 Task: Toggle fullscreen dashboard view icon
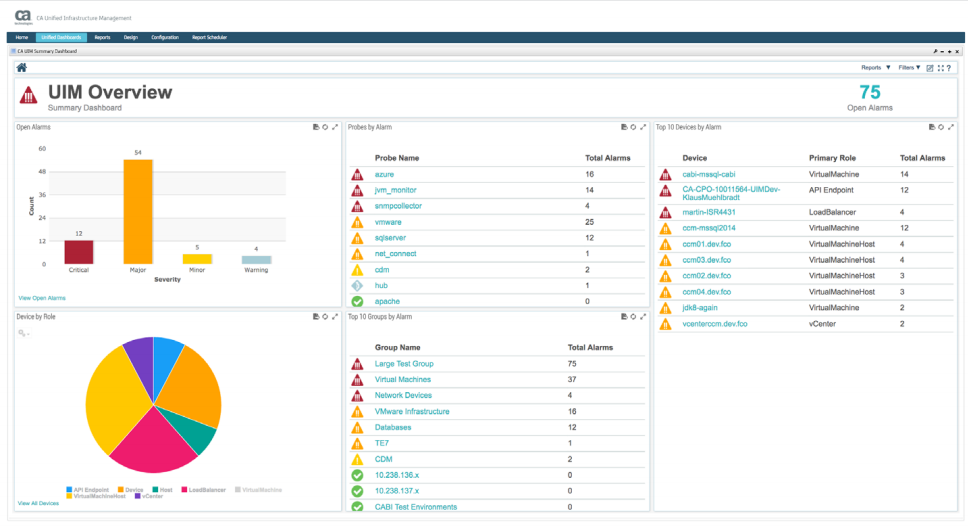click(x=941, y=68)
